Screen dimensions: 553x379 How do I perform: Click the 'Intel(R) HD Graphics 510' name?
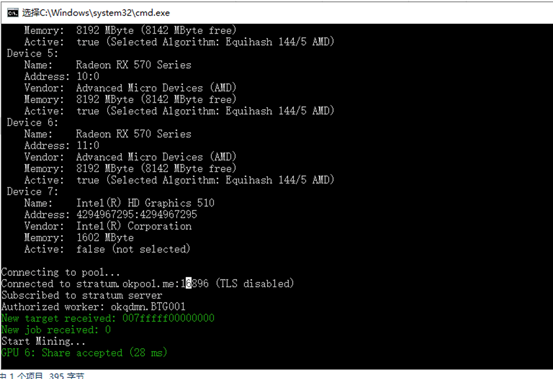(145, 203)
